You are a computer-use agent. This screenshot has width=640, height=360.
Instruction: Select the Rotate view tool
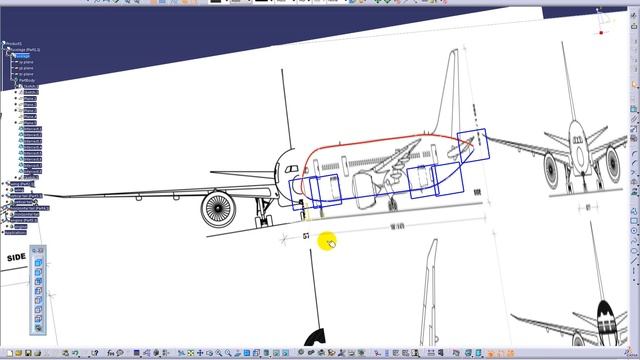(209, 353)
